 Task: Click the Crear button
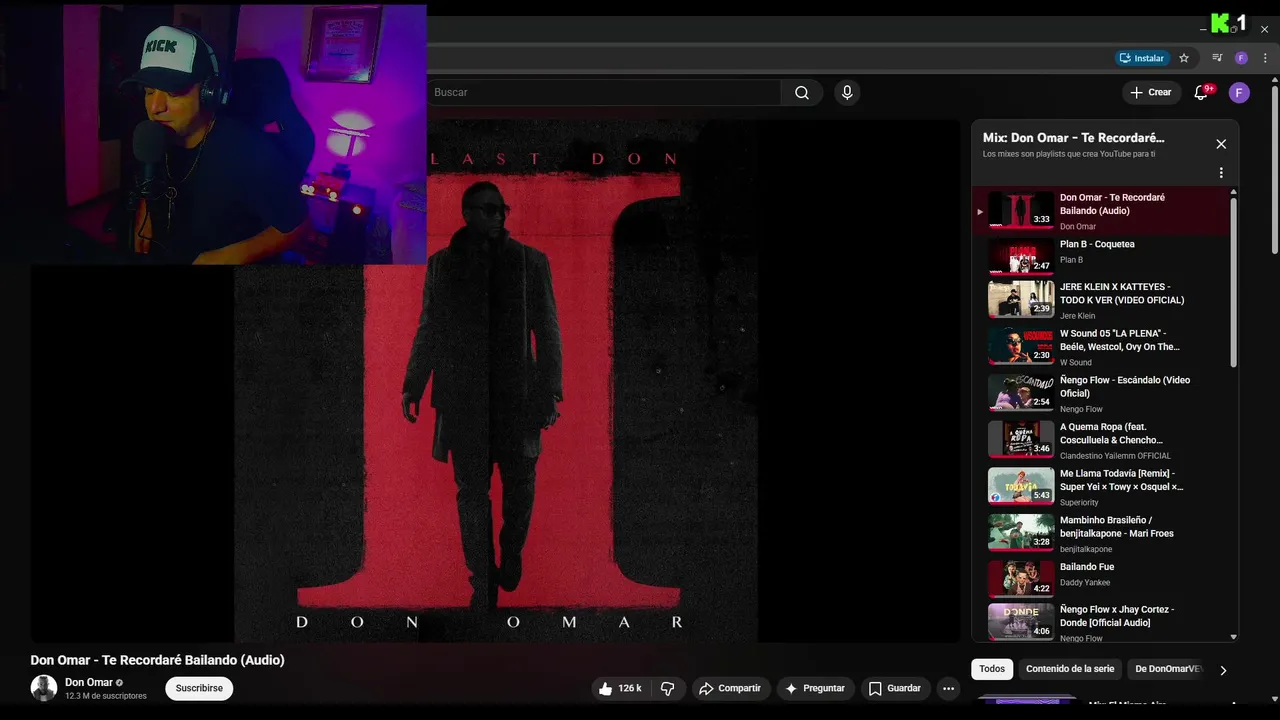[1151, 92]
